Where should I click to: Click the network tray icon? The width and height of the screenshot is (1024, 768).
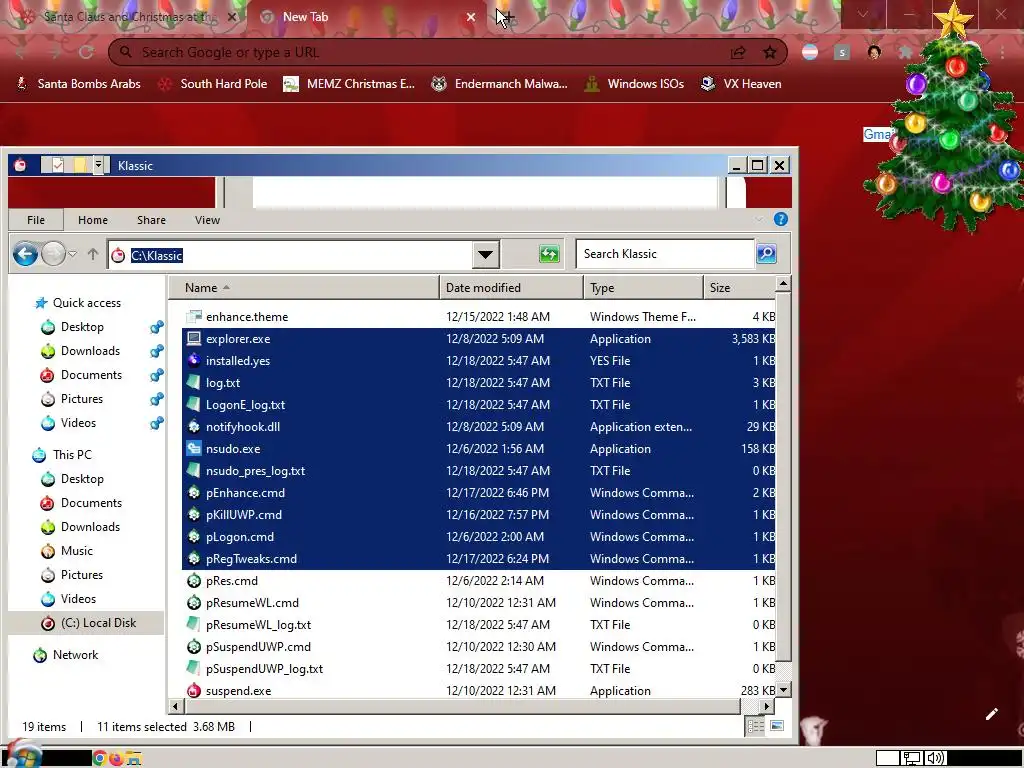click(x=912, y=758)
